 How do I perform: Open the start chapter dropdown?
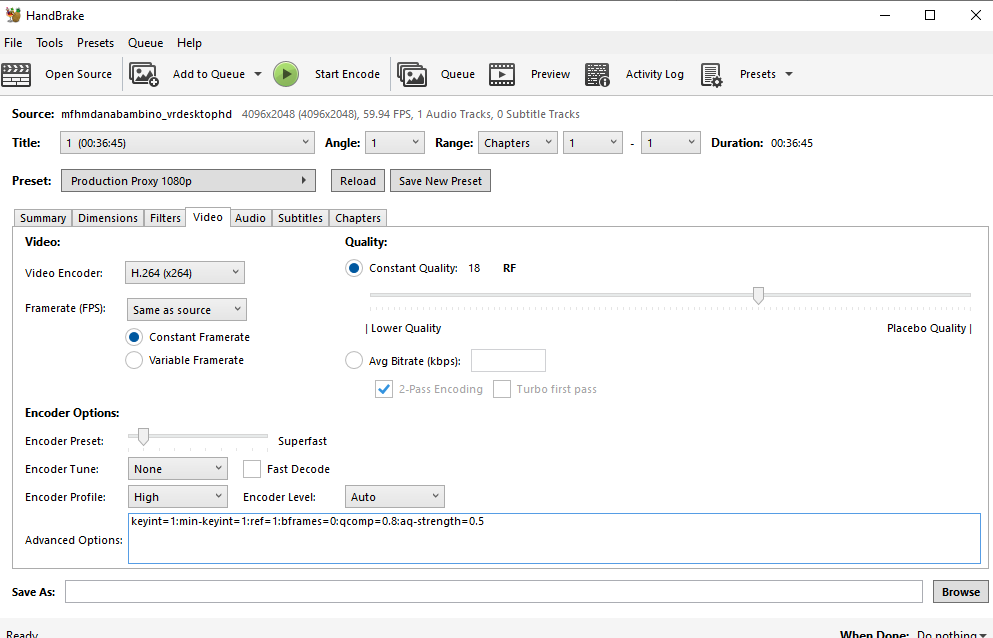pos(593,143)
